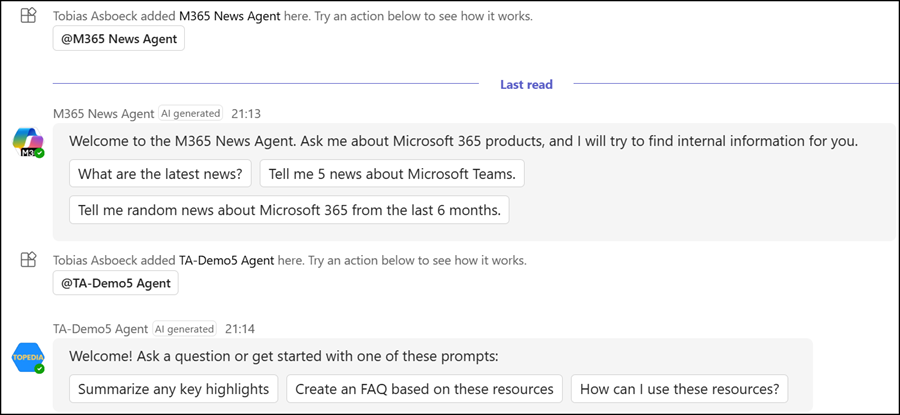
Task: Click bold 'TA-Demo5 Agent' in added notice
Action: pyautogui.click(x=227, y=260)
